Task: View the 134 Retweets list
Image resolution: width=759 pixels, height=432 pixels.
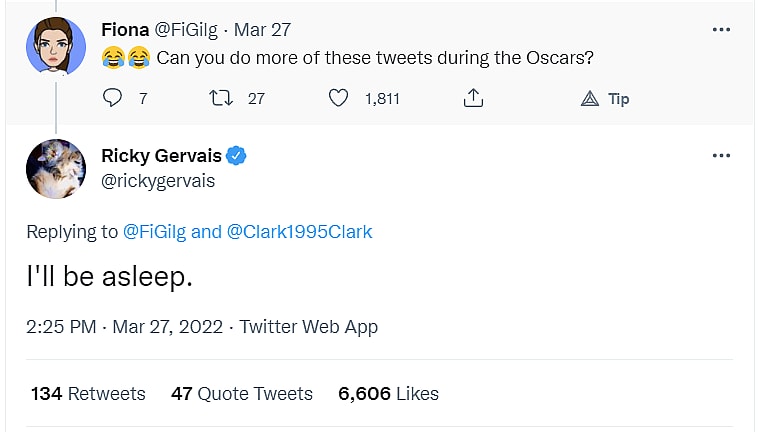Action: click(x=88, y=393)
